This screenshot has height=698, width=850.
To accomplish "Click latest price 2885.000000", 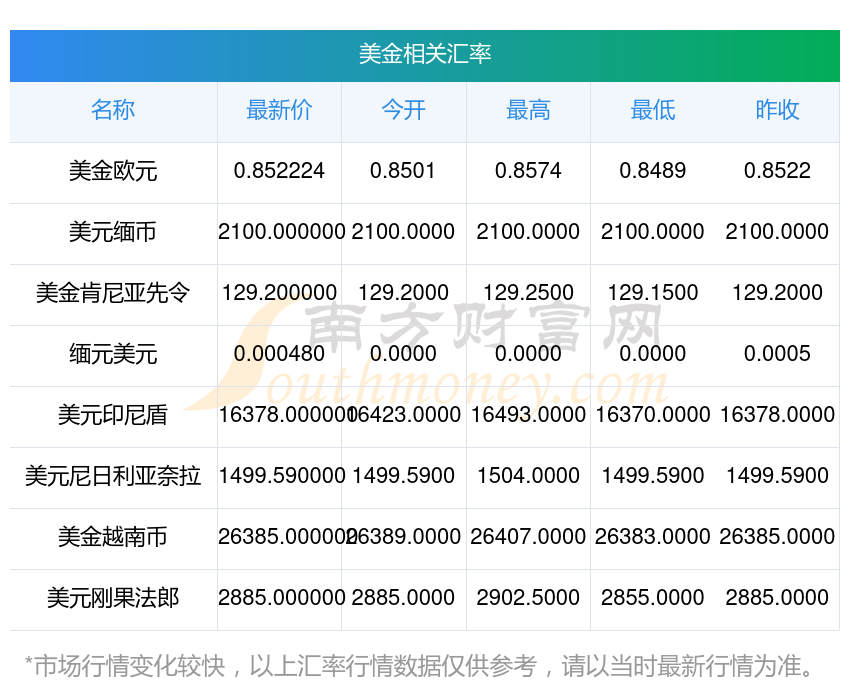I will click(x=281, y=598).
